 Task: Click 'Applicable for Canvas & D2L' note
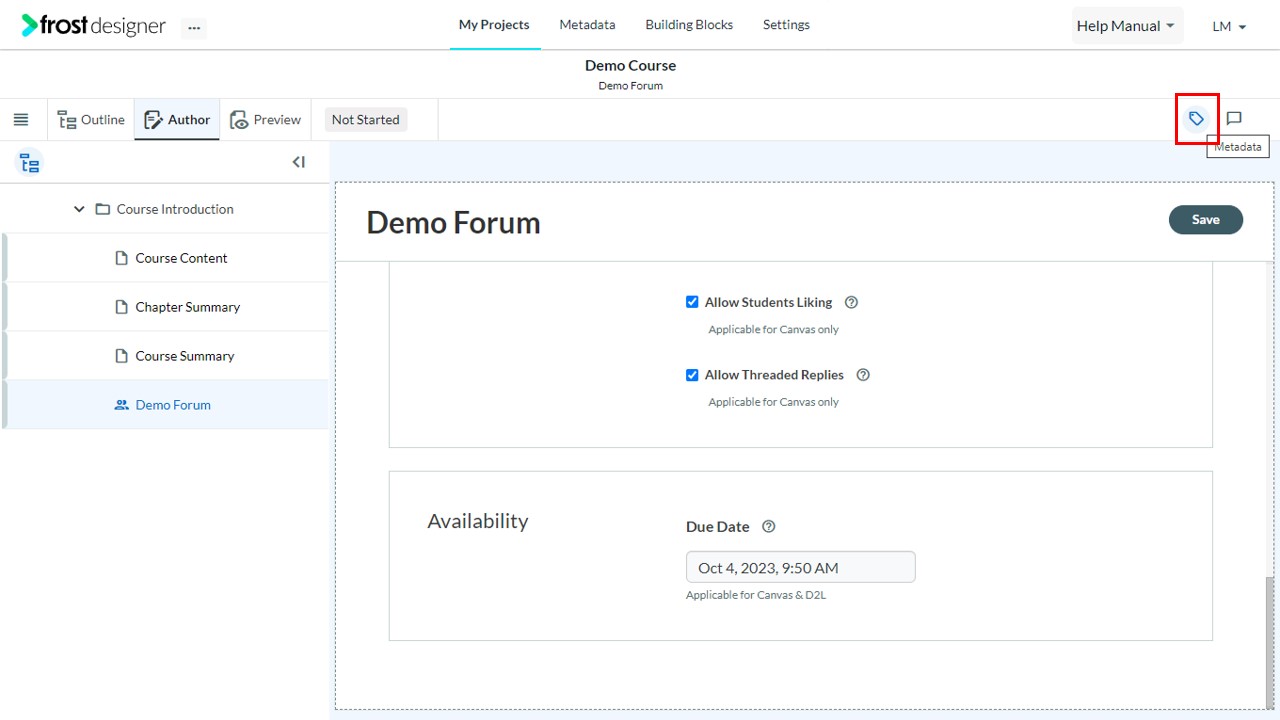pos(756,595)
